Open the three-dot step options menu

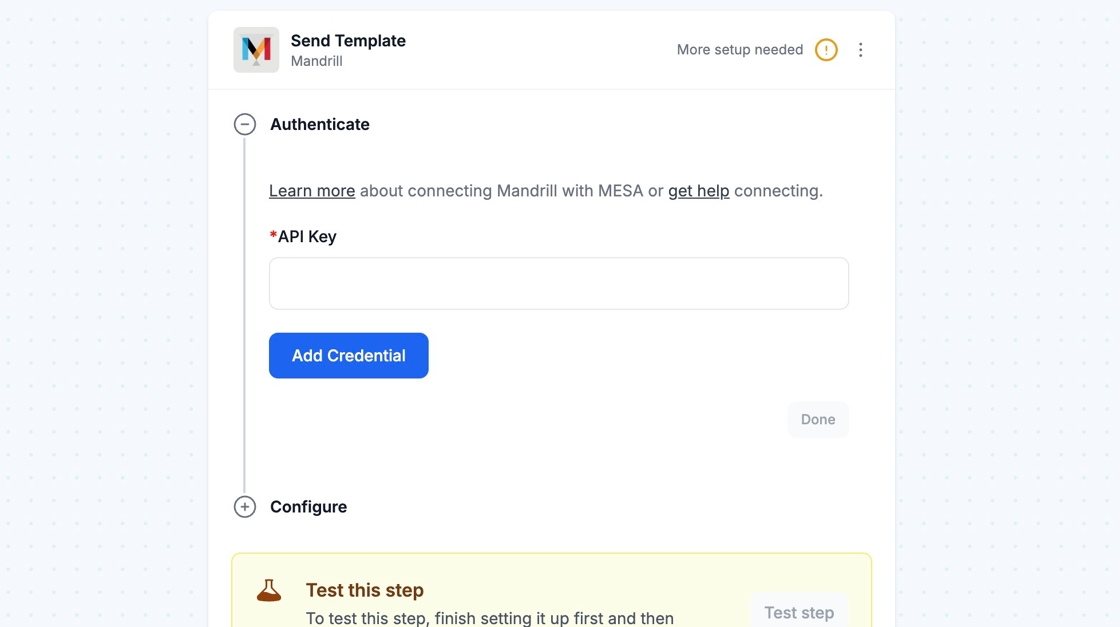tap(860, 50)
